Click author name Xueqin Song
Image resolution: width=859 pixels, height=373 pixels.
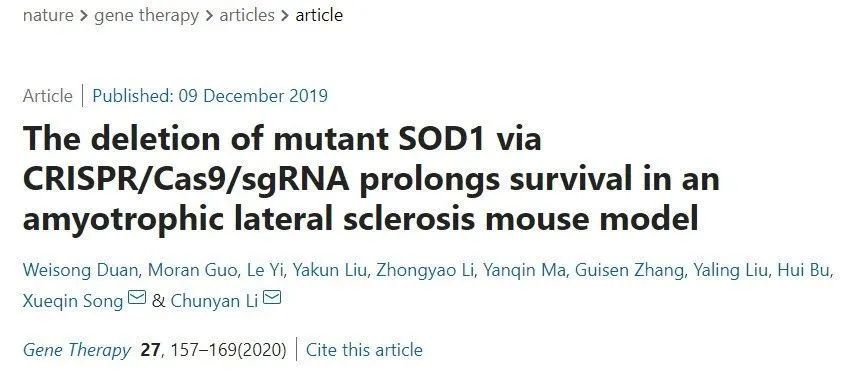(x=73, y=301)
